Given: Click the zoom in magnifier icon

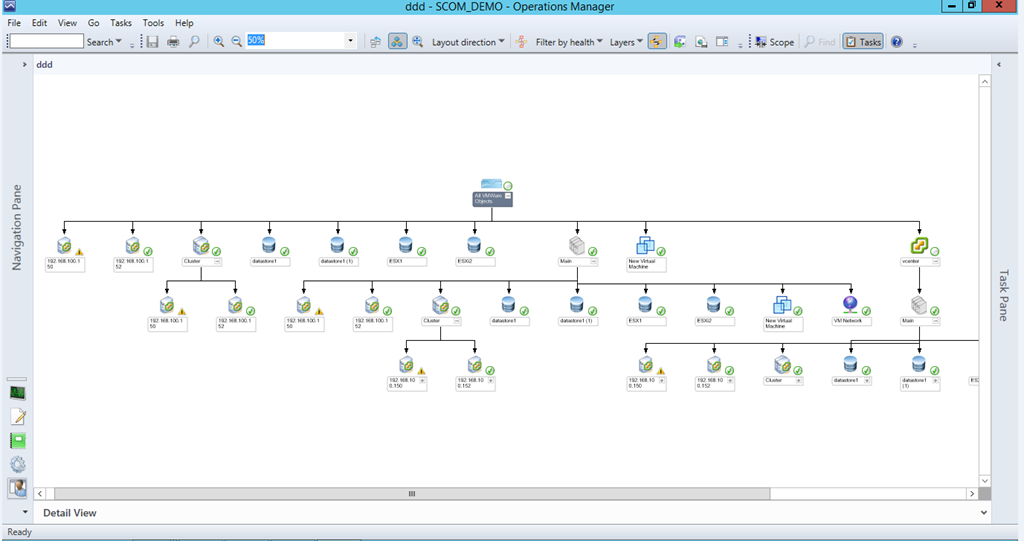Looking at the screenshot, I should point(219,42).
